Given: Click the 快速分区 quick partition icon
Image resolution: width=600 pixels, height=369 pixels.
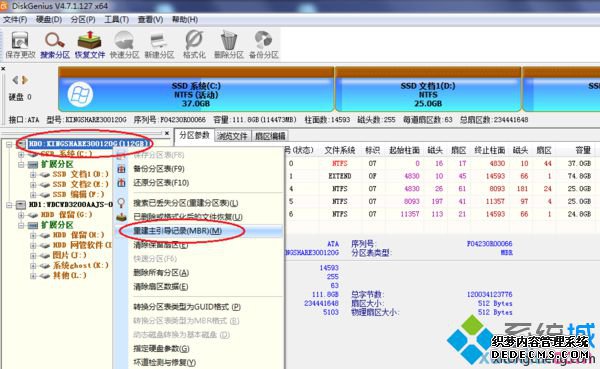Looking at the screenshot, I should [x=124, y=45].
